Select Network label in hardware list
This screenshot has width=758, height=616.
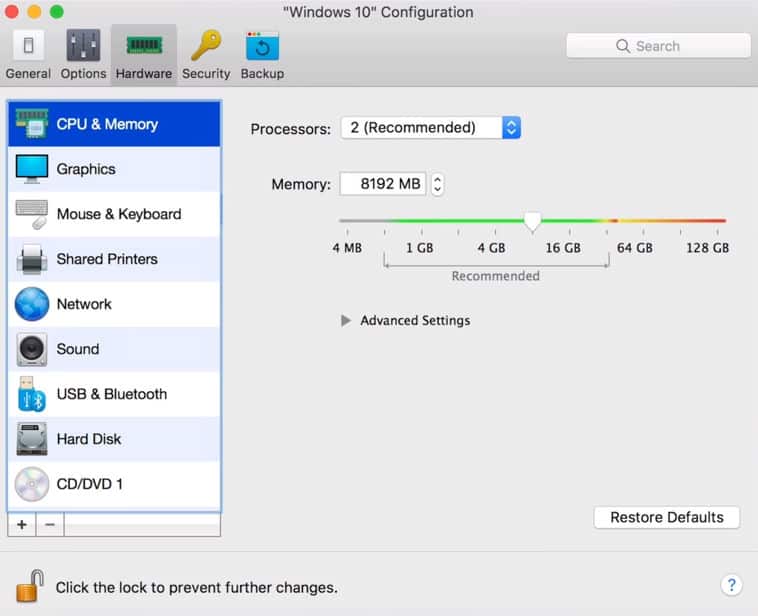pos(84,304)
